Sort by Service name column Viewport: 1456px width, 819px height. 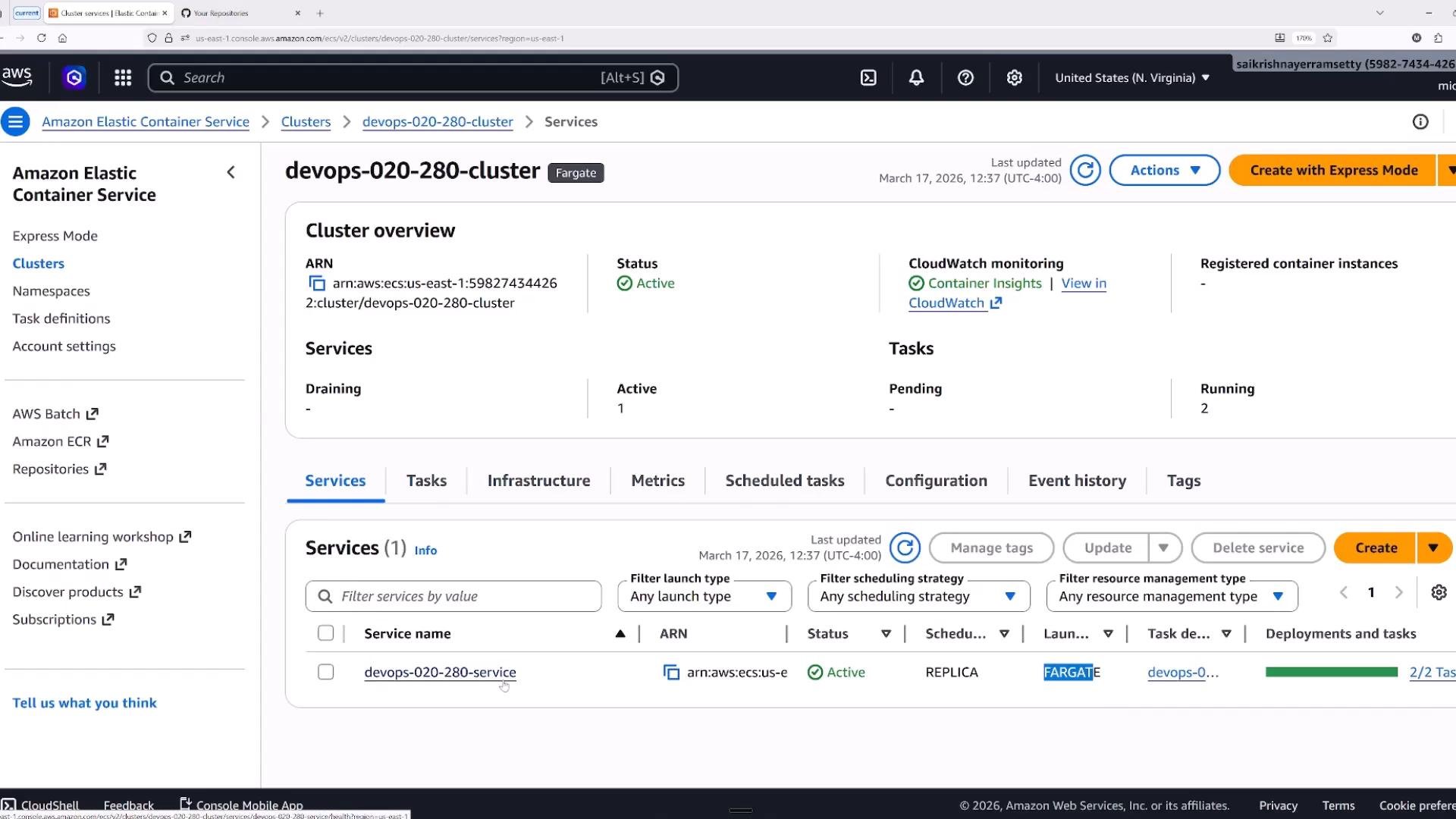point(407,633)
